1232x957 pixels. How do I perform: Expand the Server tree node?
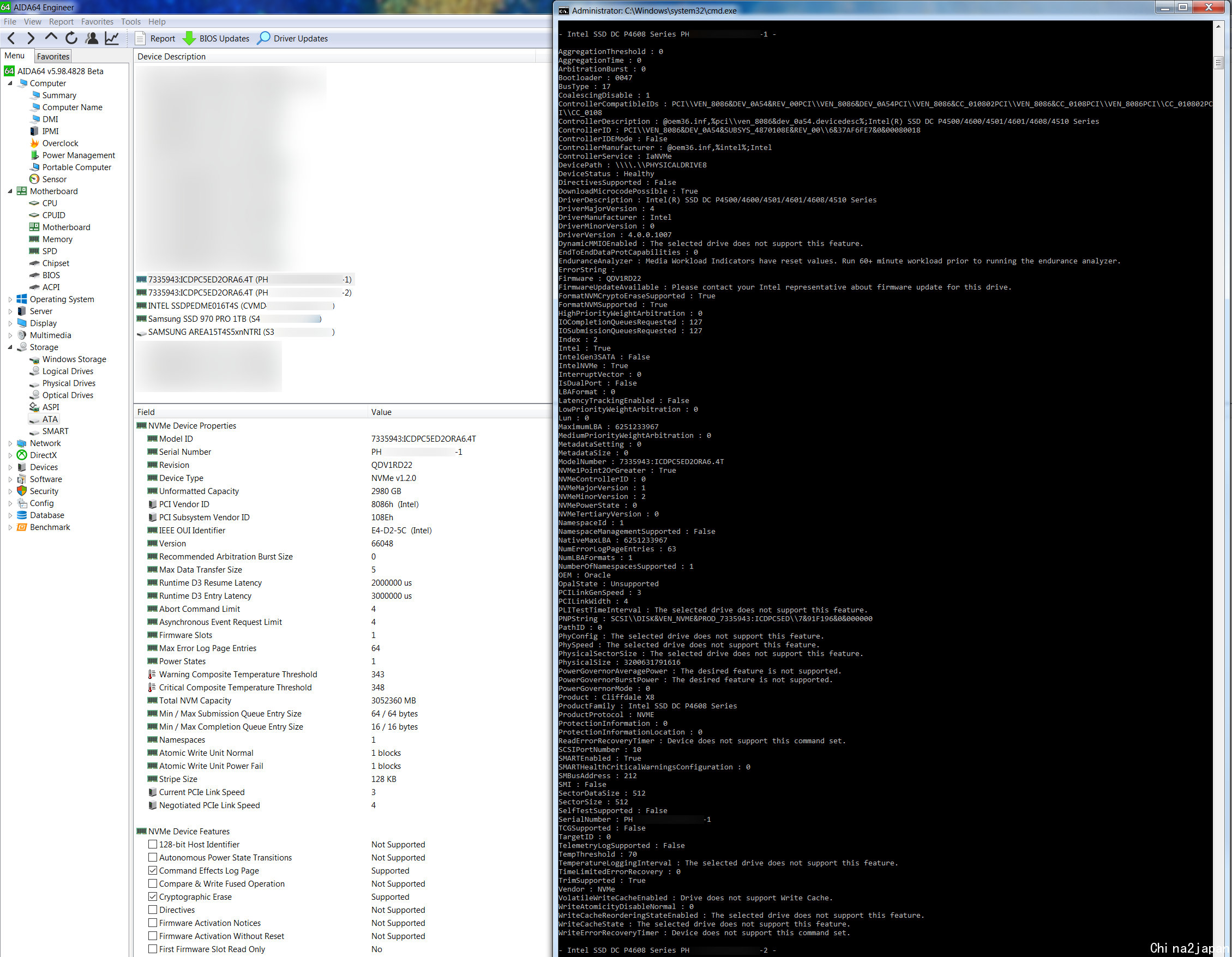pyautogui.click(x=10, y=311)
